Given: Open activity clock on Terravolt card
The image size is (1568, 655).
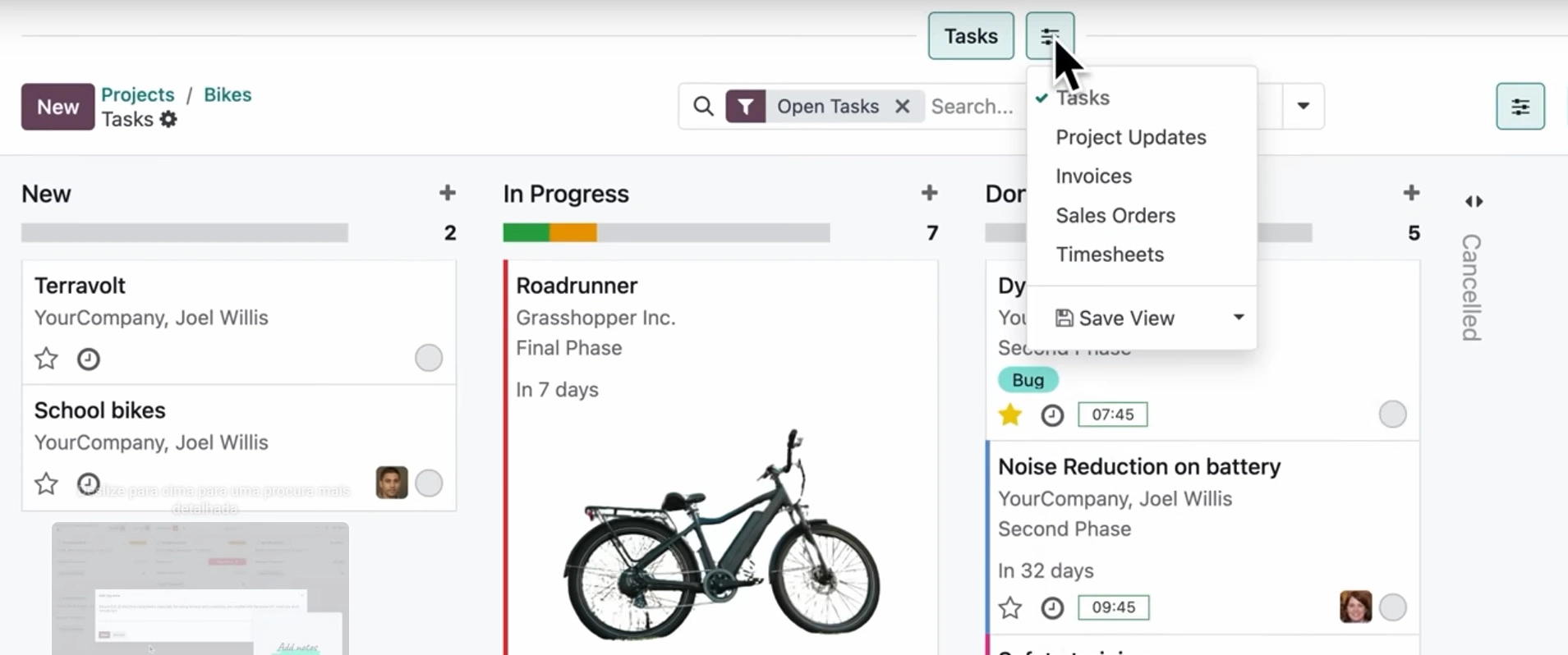Looking at the screenshot, I should pos(89,360).
